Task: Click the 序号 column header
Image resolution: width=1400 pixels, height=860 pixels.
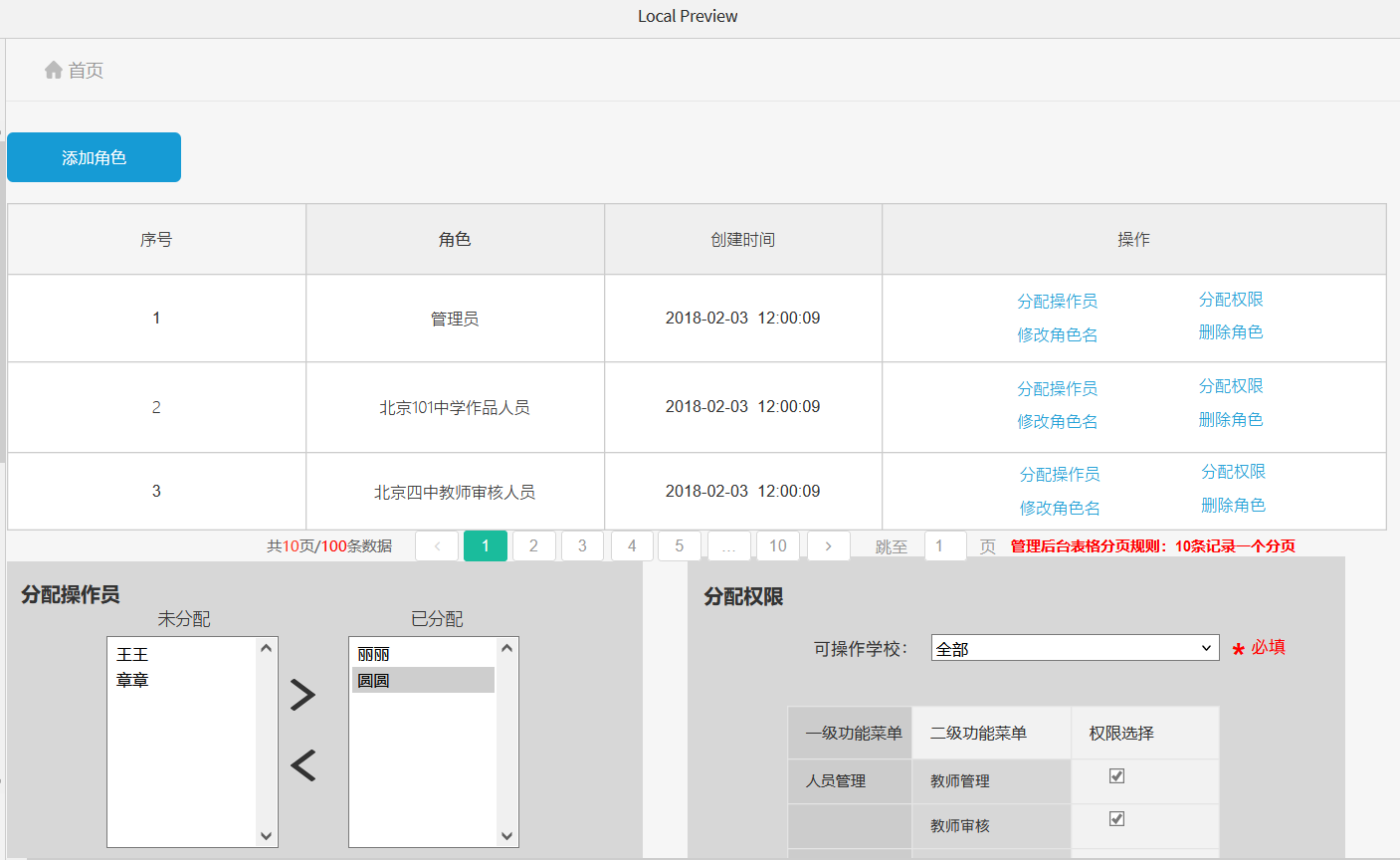Action: [x=156, y=239]
